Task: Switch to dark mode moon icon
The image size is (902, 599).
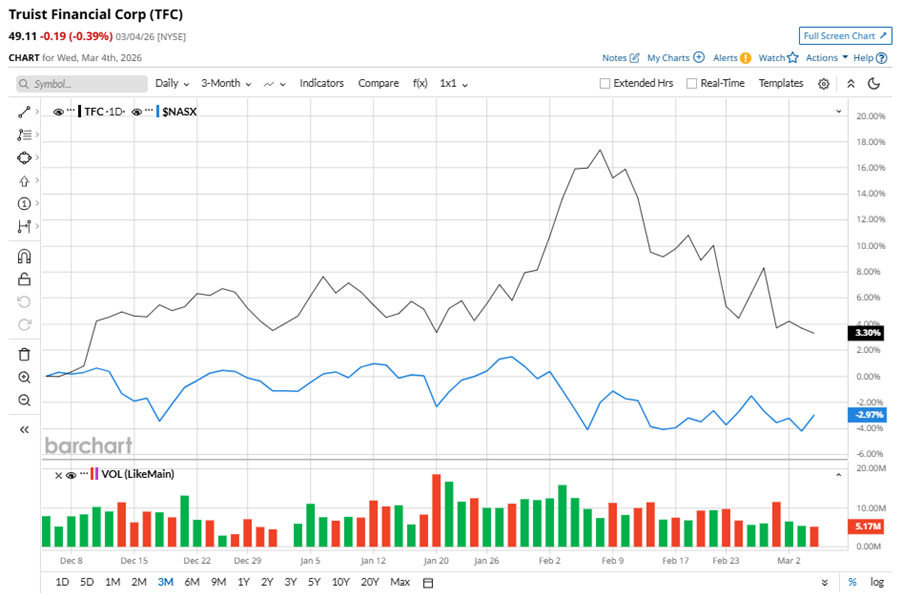Action: (874, 84)
